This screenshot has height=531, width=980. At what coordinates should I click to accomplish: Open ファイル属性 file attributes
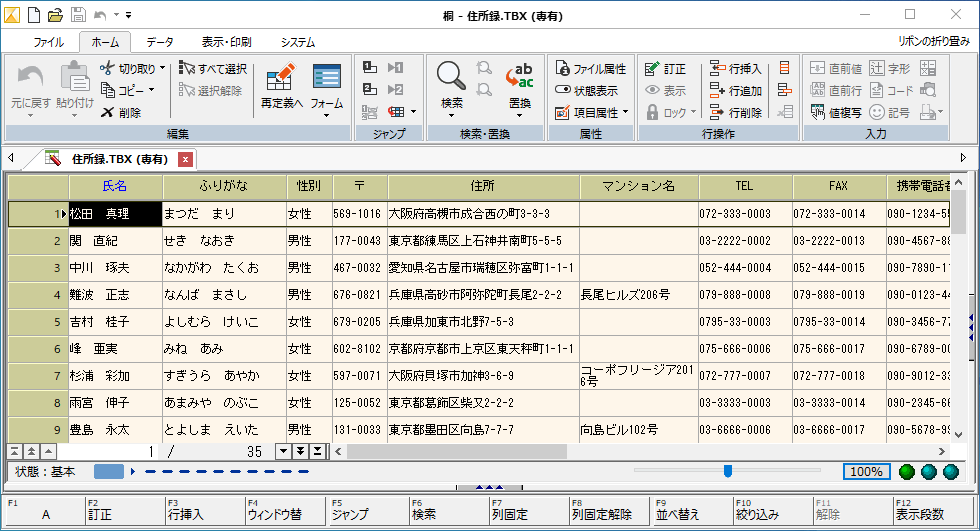(x=591, y=68)
